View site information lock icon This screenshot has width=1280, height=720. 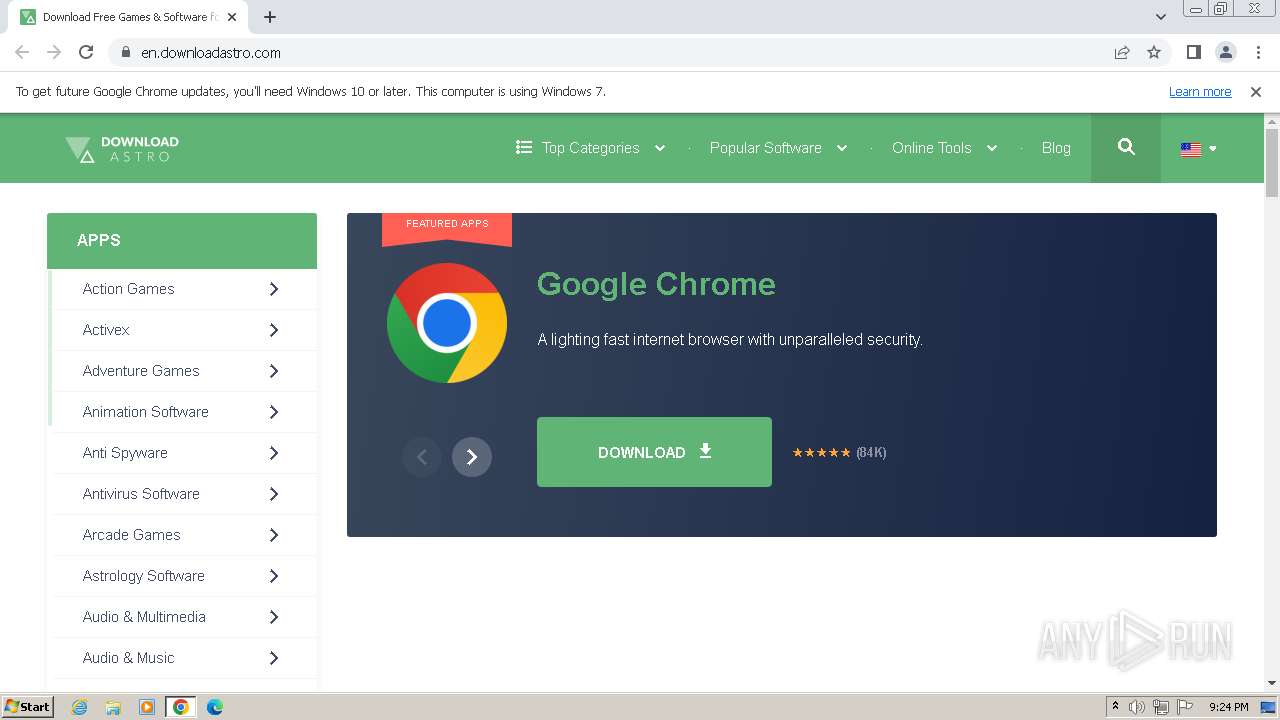click(x=126, y=53)
